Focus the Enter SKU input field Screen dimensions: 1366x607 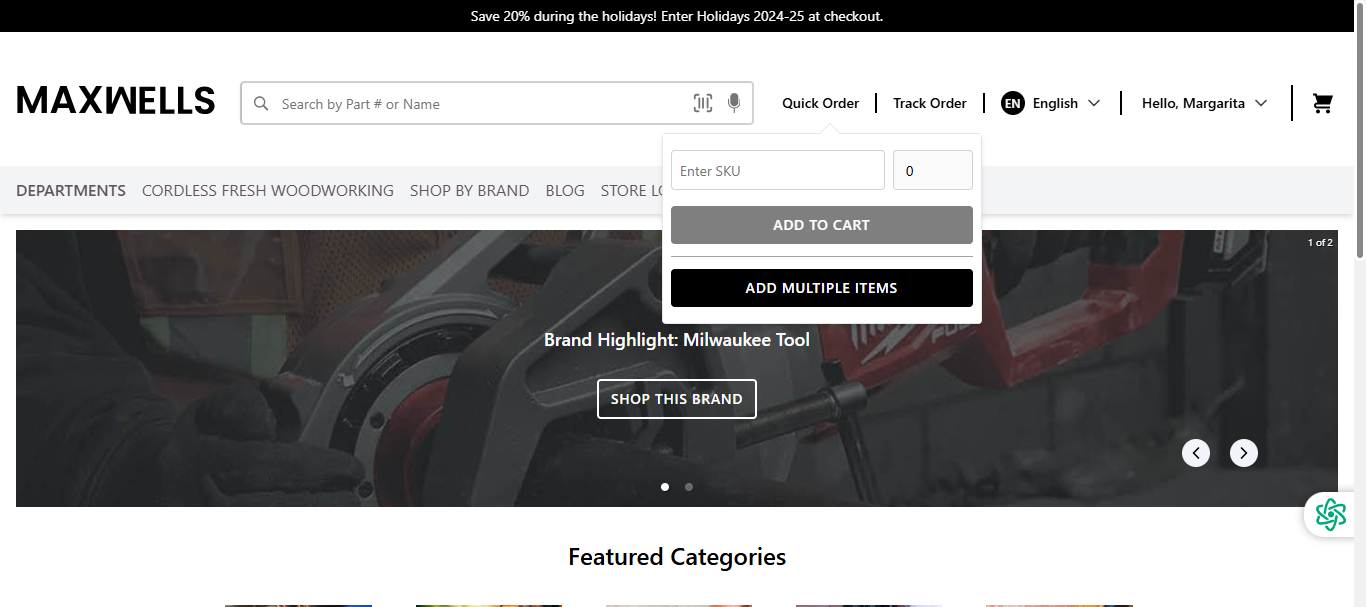(778, 170)
